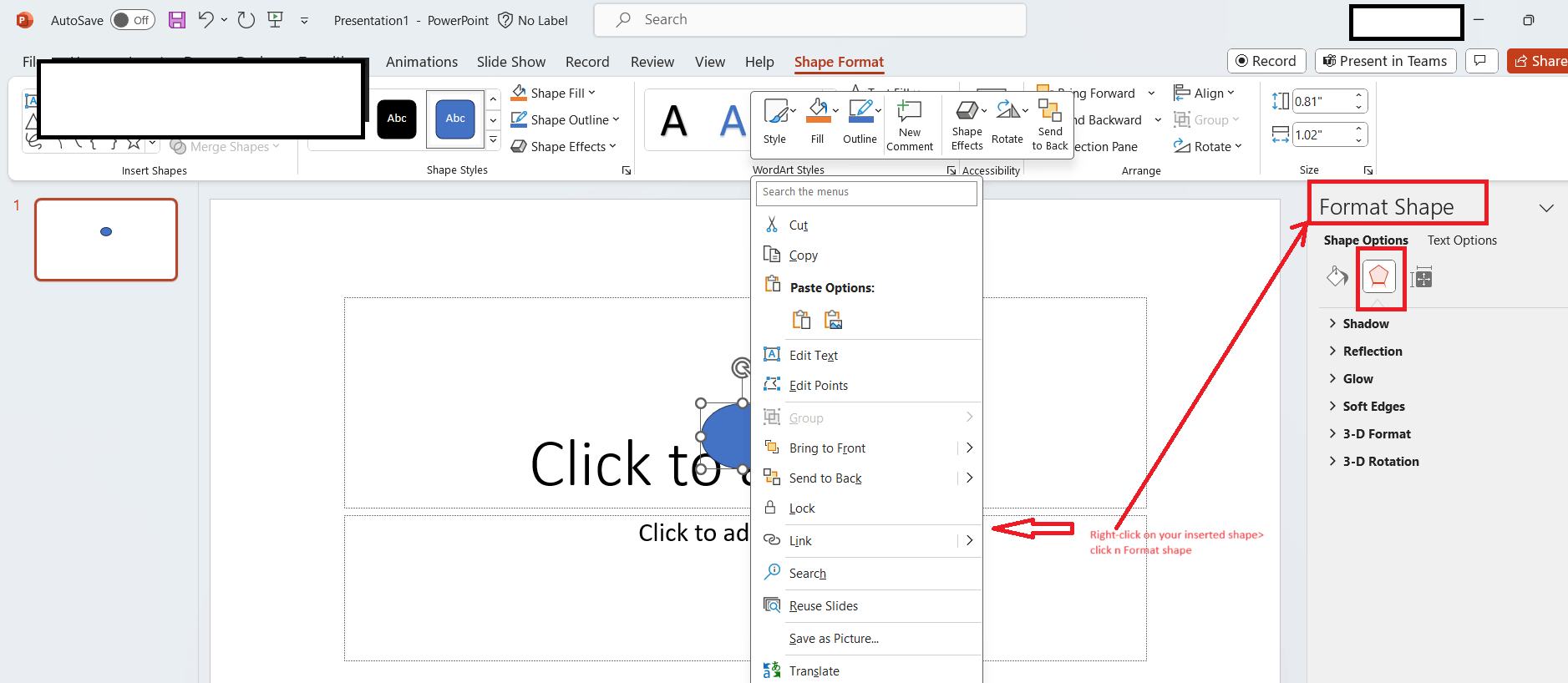
Task: Click the Undo arrow icon
Action: (x=206, y=20)
